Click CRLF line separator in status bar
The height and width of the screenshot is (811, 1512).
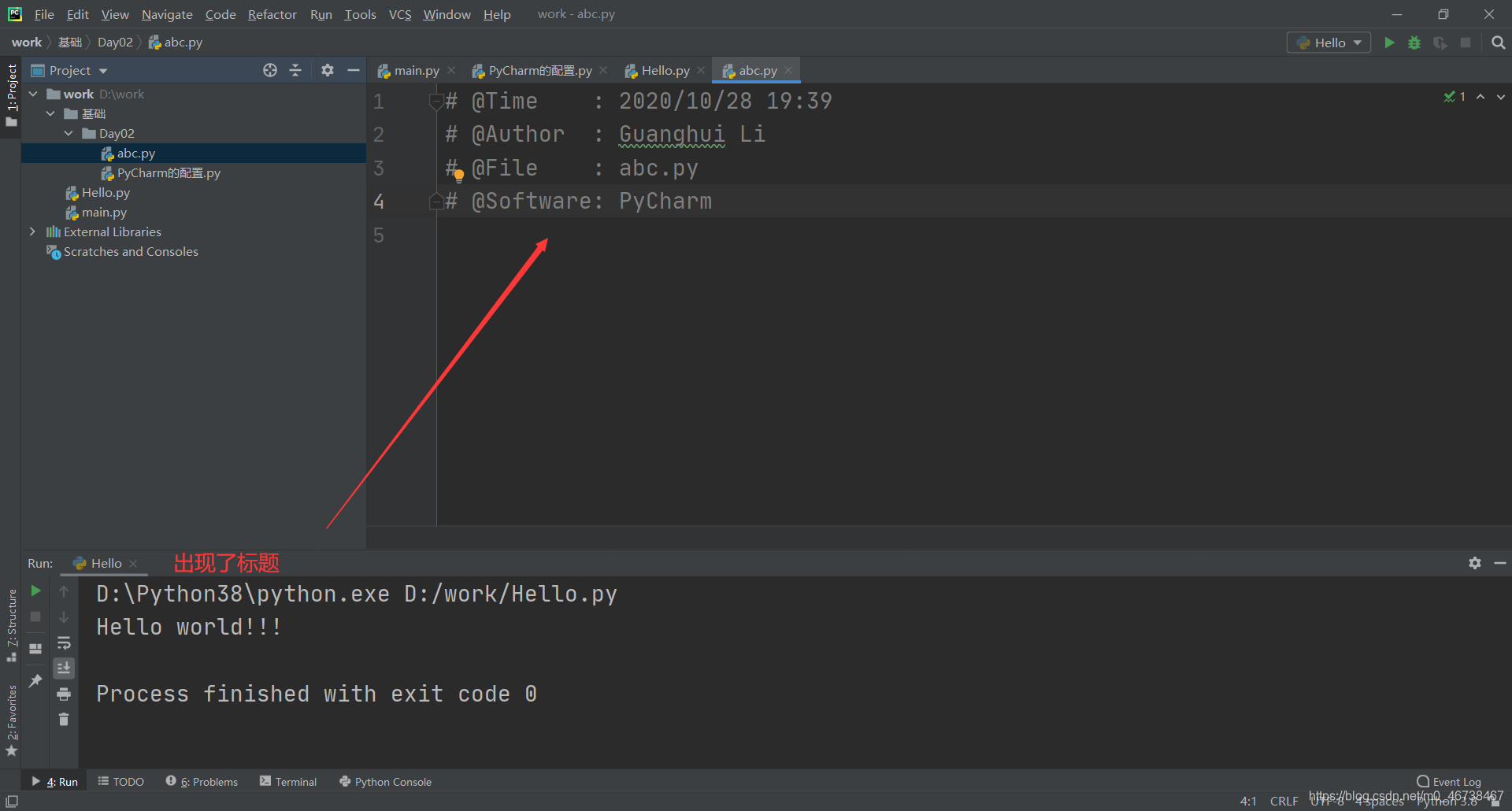pos(1284,801)
